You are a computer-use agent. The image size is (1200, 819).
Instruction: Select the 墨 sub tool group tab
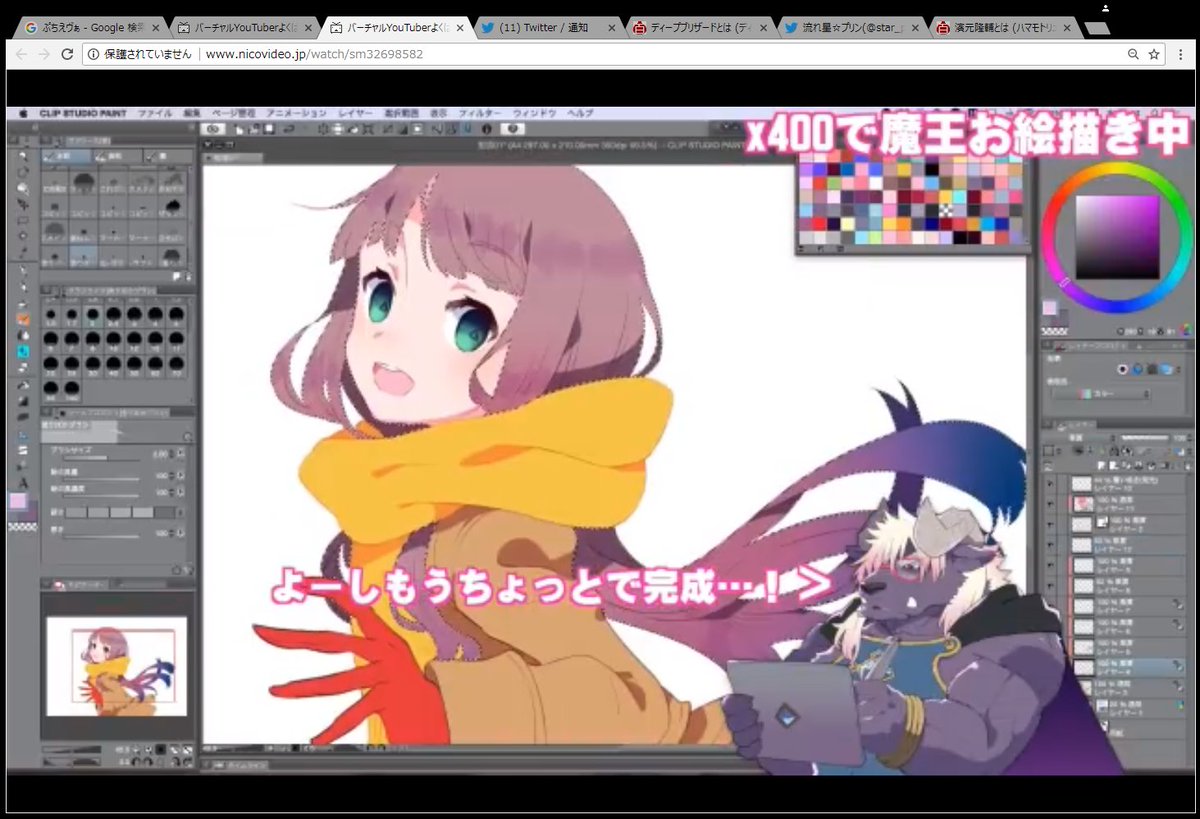168,157
